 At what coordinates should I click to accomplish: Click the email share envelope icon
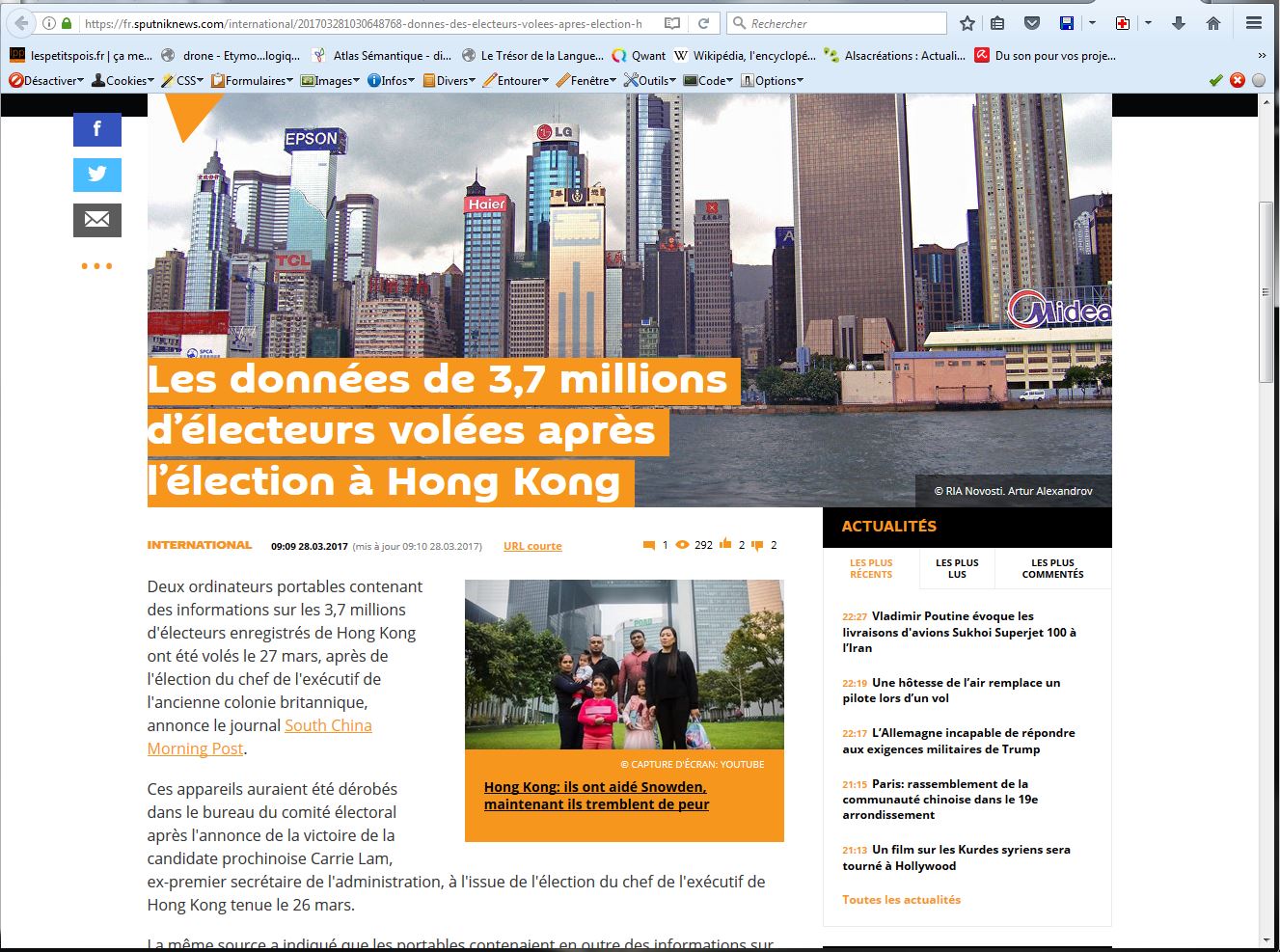click(96, 220)
